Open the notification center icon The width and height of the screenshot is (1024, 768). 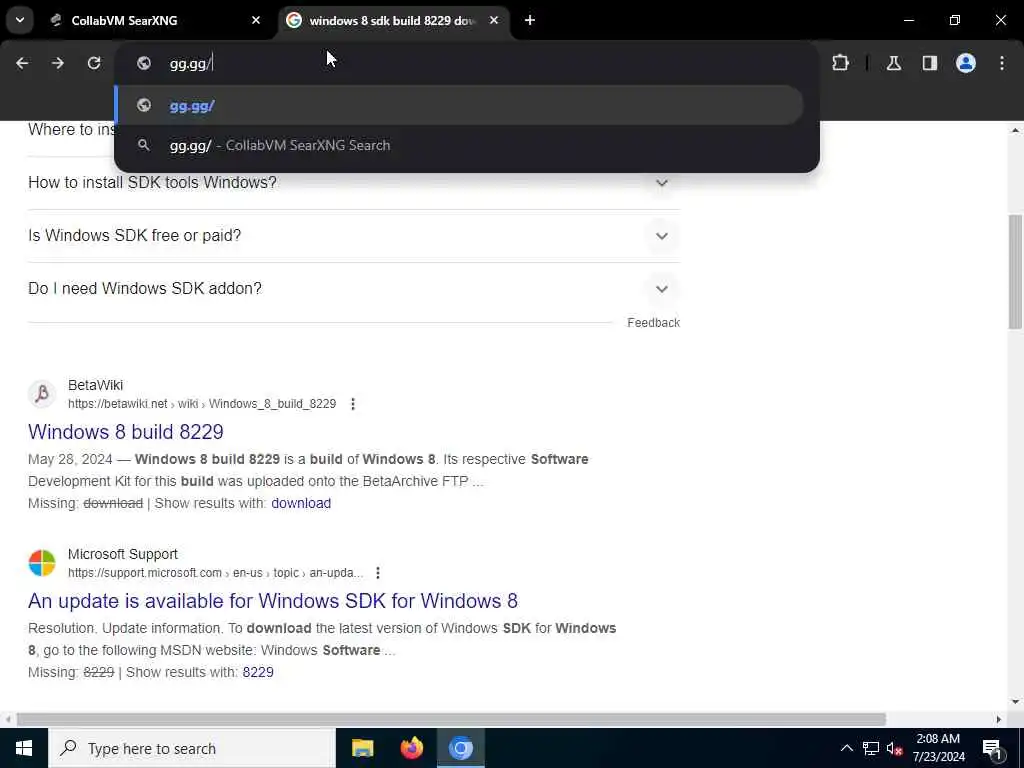coord(992,748)
